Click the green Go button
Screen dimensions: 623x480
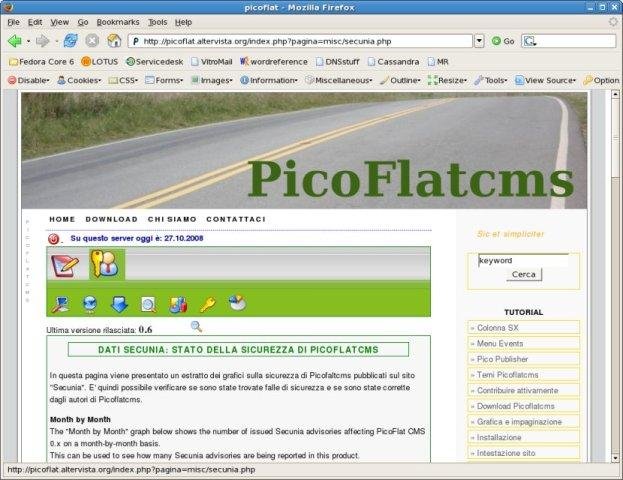tap(503, 41)
